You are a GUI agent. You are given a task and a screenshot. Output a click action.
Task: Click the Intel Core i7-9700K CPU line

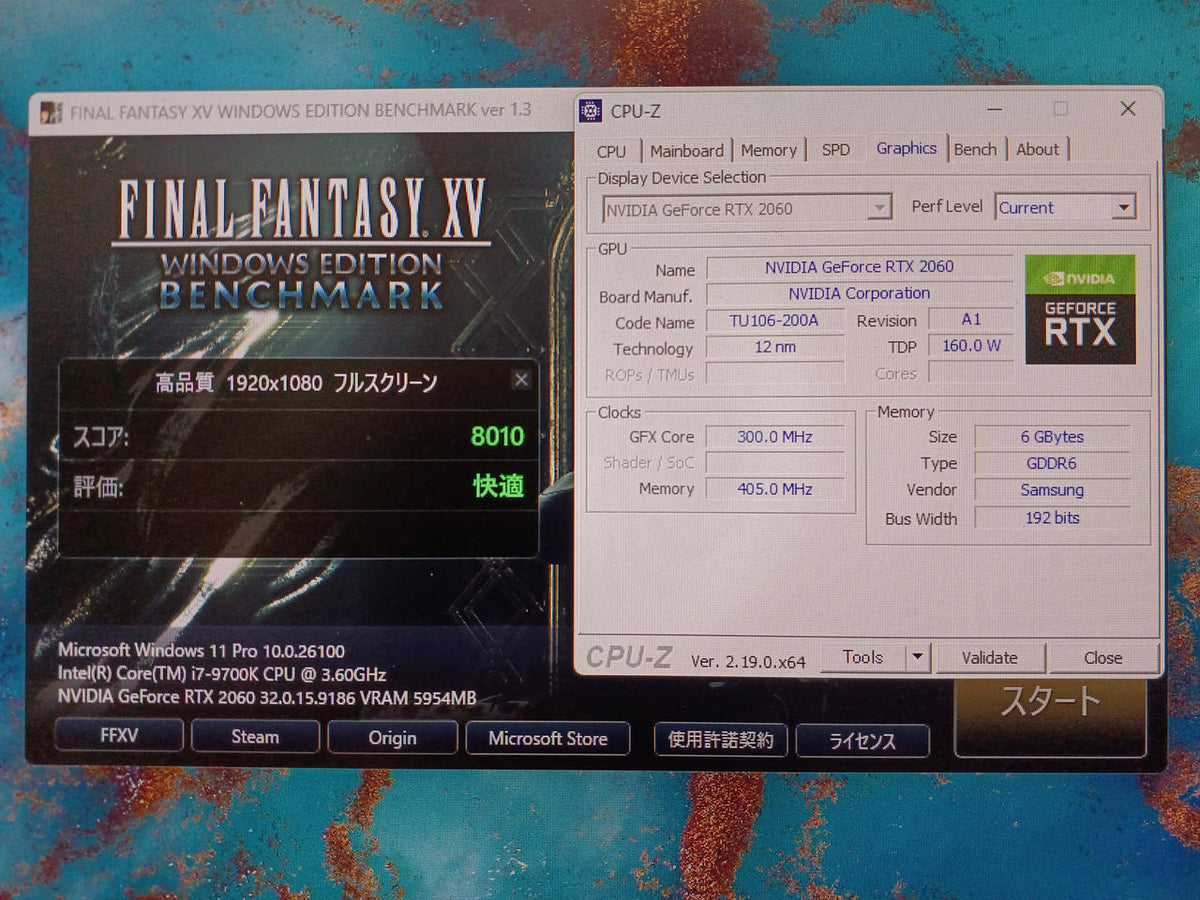[222, 675]
